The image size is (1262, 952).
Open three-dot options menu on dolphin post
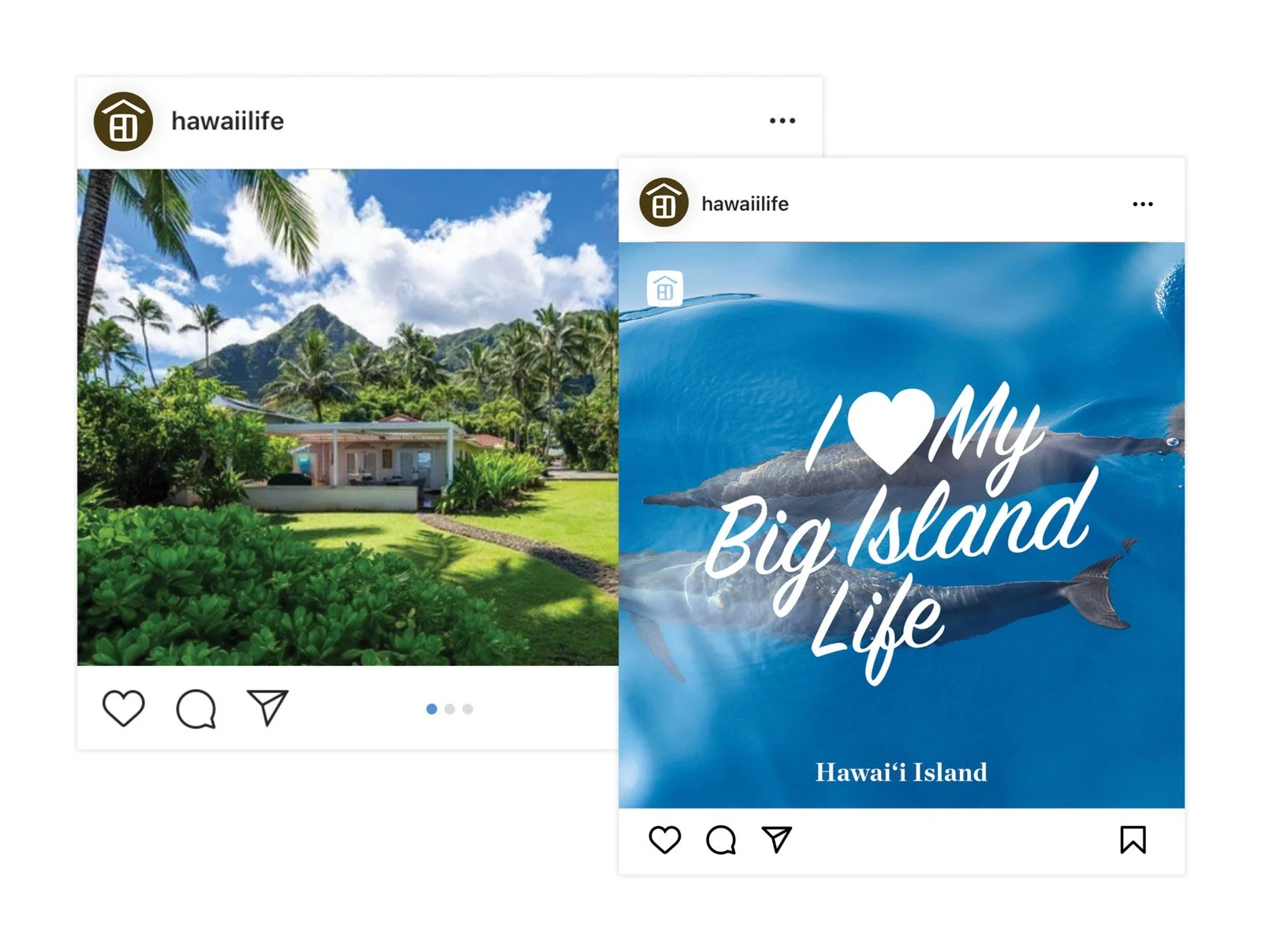[x=1143, y=203]
